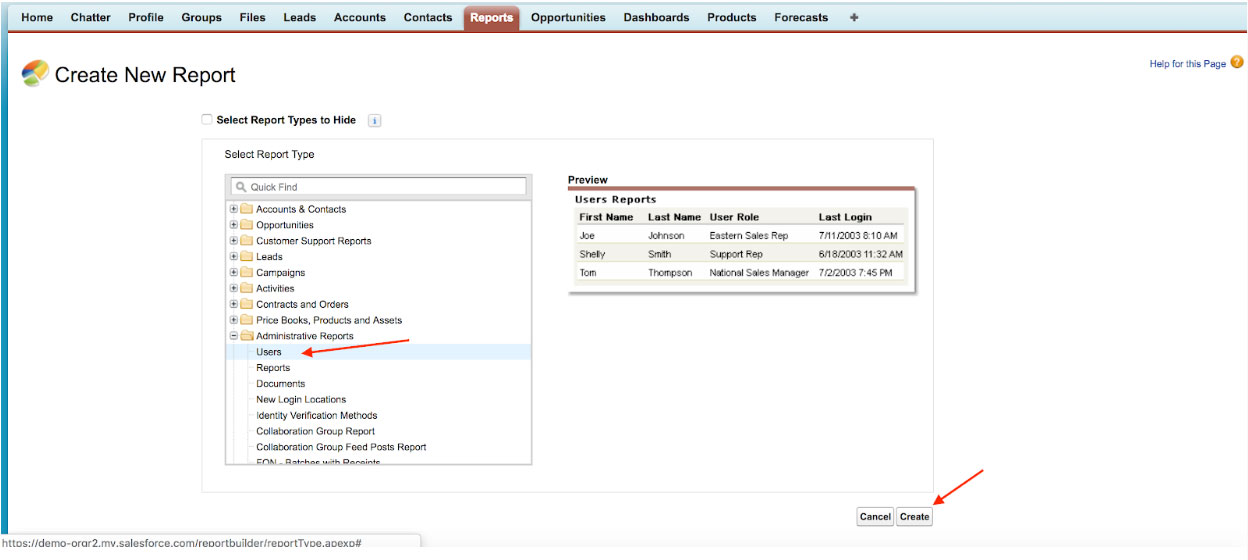Go to the Contacts tab
Viewport: 1248px width, 560px height.
pyautogui.click(x=428, y=17)
